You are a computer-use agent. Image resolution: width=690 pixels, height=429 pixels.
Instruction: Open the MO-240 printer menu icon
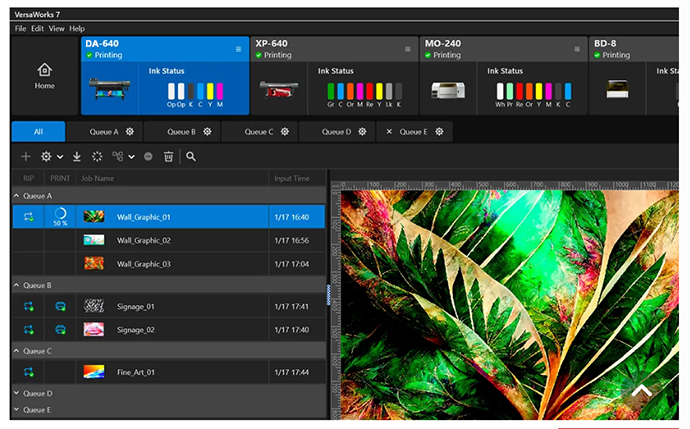[576, 49]
